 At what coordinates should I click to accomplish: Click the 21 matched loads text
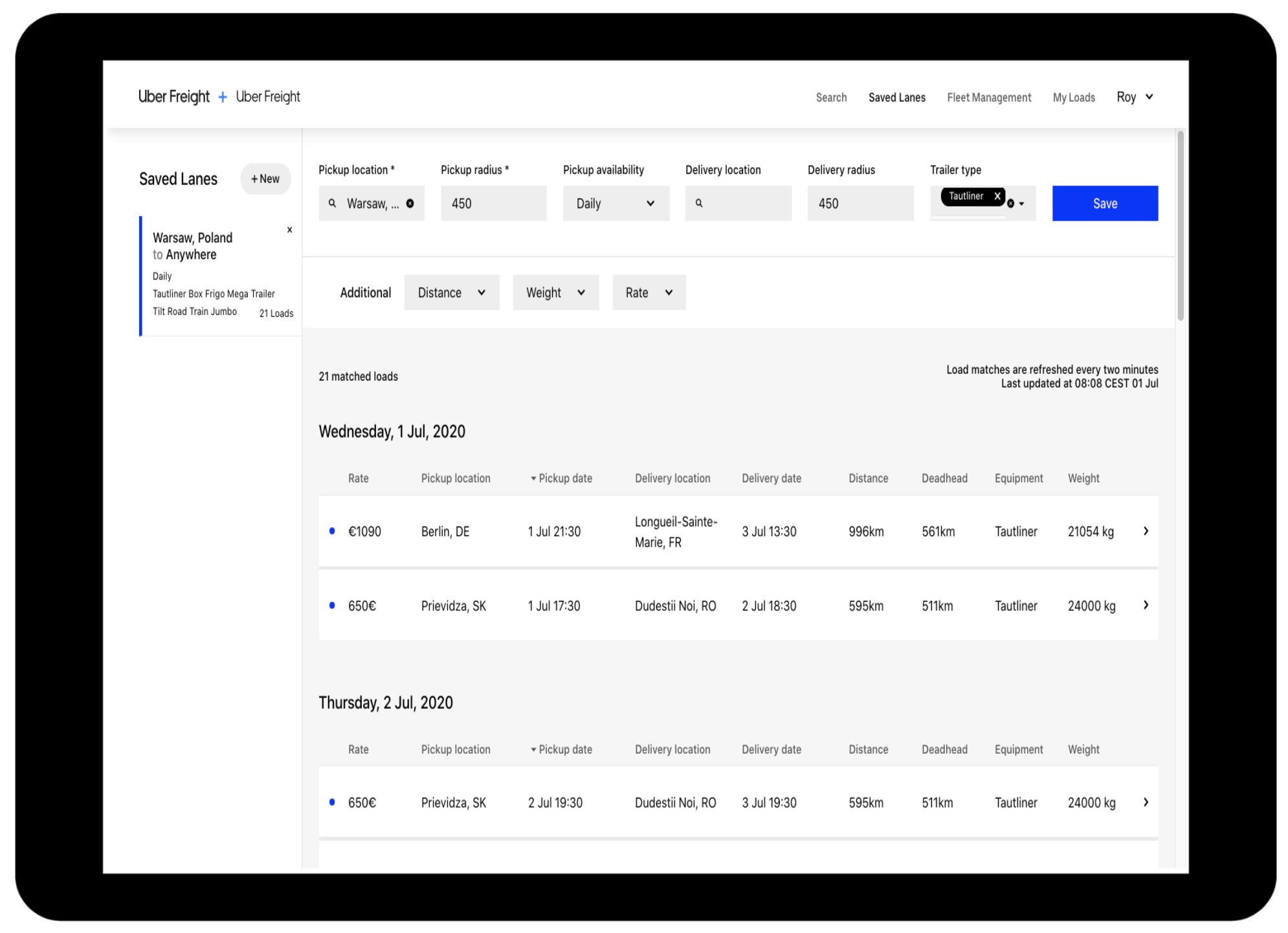[358, 377]
